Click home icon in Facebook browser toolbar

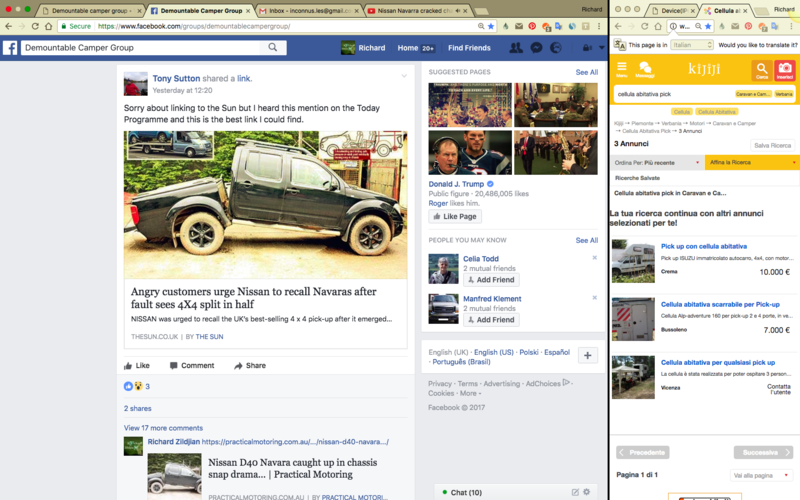tap(48, 26)
